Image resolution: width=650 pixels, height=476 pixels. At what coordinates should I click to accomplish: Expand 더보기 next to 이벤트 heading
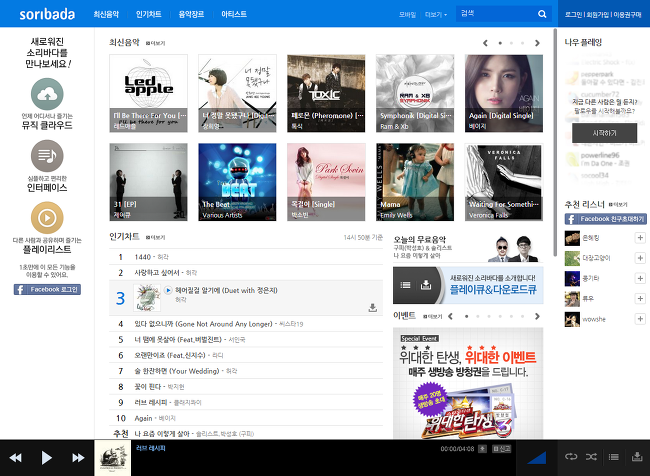point(432,316)
